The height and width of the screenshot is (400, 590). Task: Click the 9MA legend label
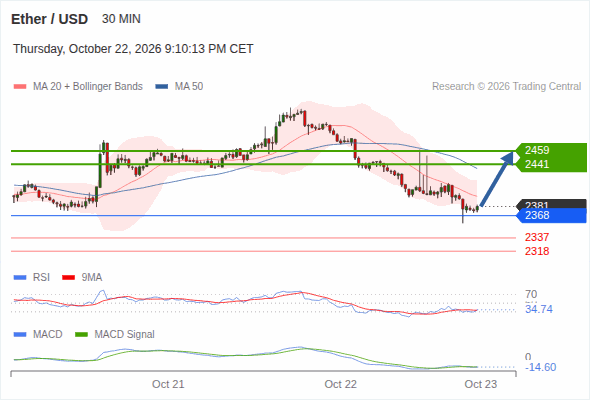92,277
